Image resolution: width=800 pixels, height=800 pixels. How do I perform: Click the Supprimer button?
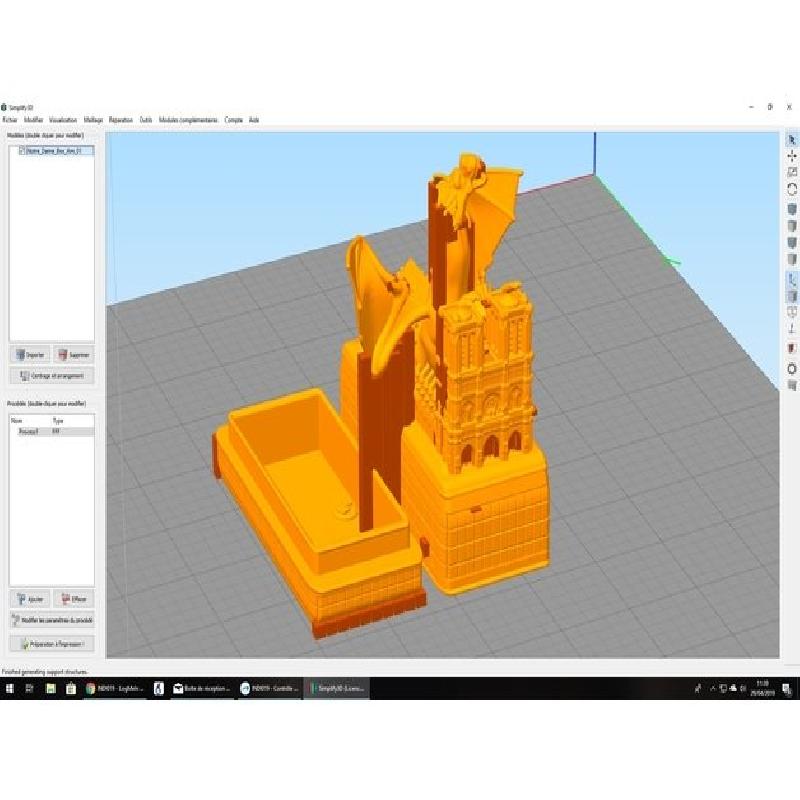point(74,355)
